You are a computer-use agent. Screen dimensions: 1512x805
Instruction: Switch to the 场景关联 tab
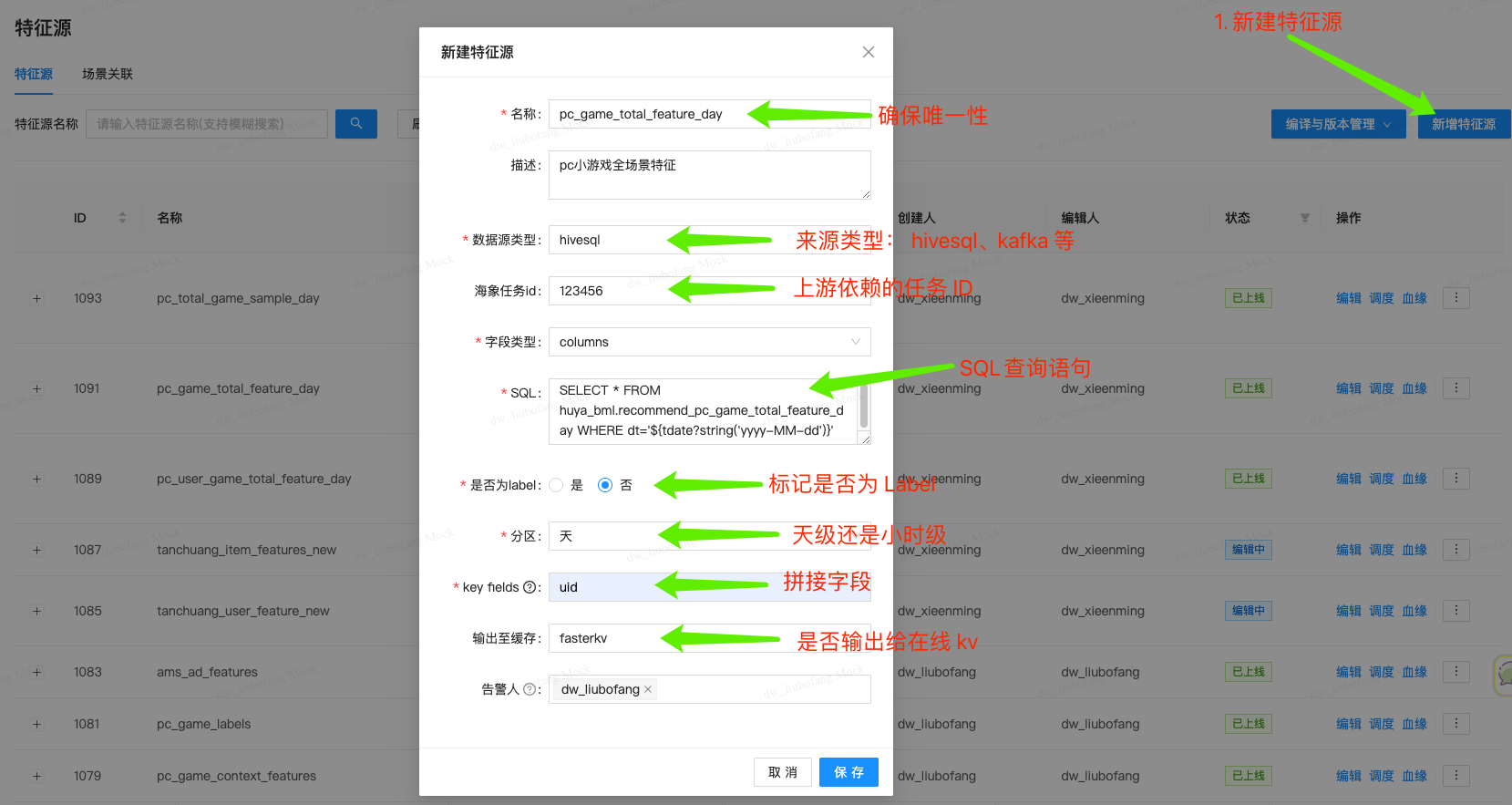point(108,74)
